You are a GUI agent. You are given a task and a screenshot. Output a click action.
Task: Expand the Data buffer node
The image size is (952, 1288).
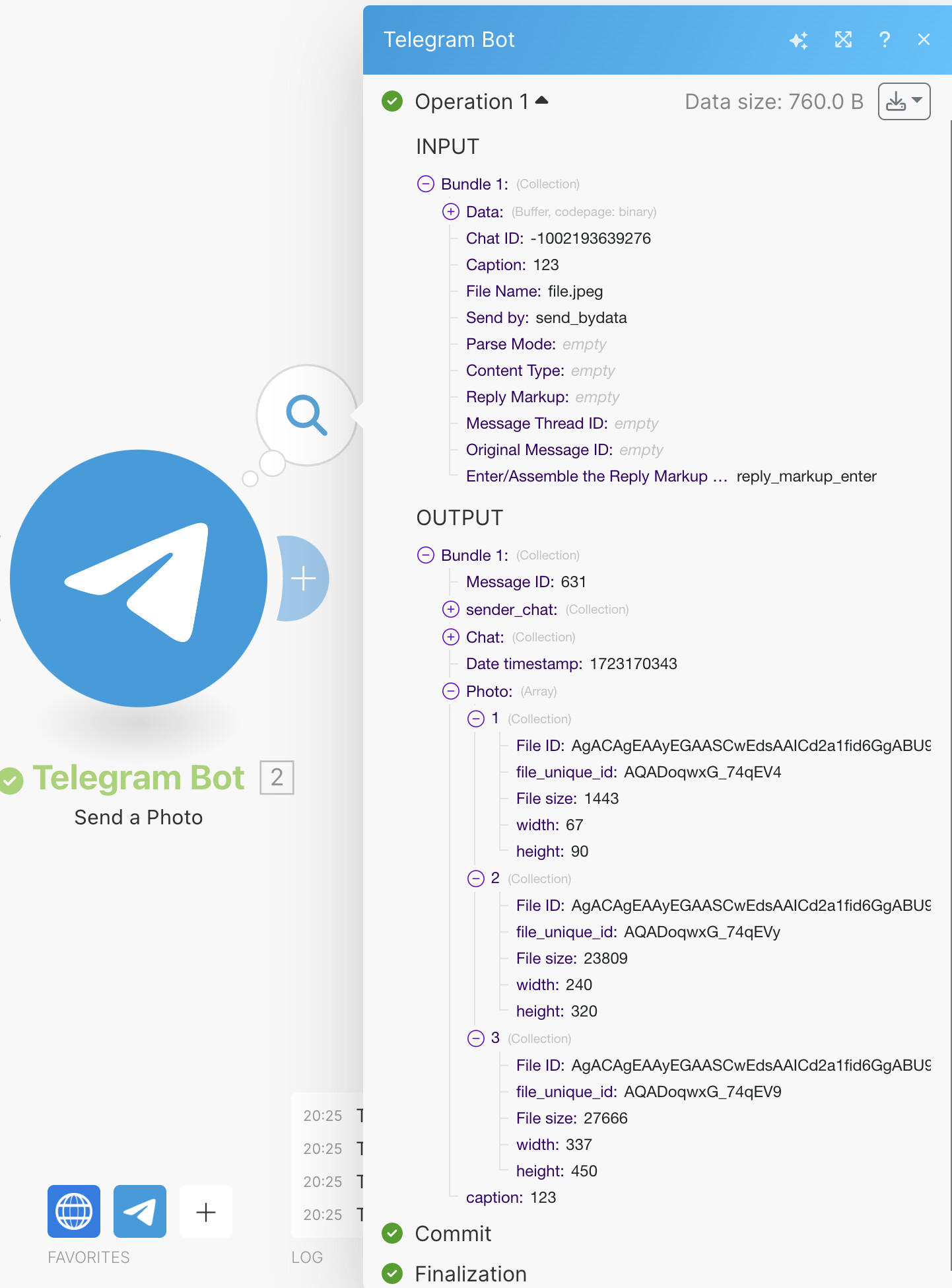click(451, 211)
